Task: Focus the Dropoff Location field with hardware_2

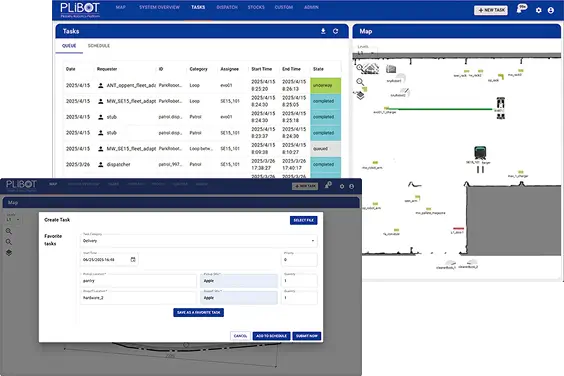Action: 138,298
